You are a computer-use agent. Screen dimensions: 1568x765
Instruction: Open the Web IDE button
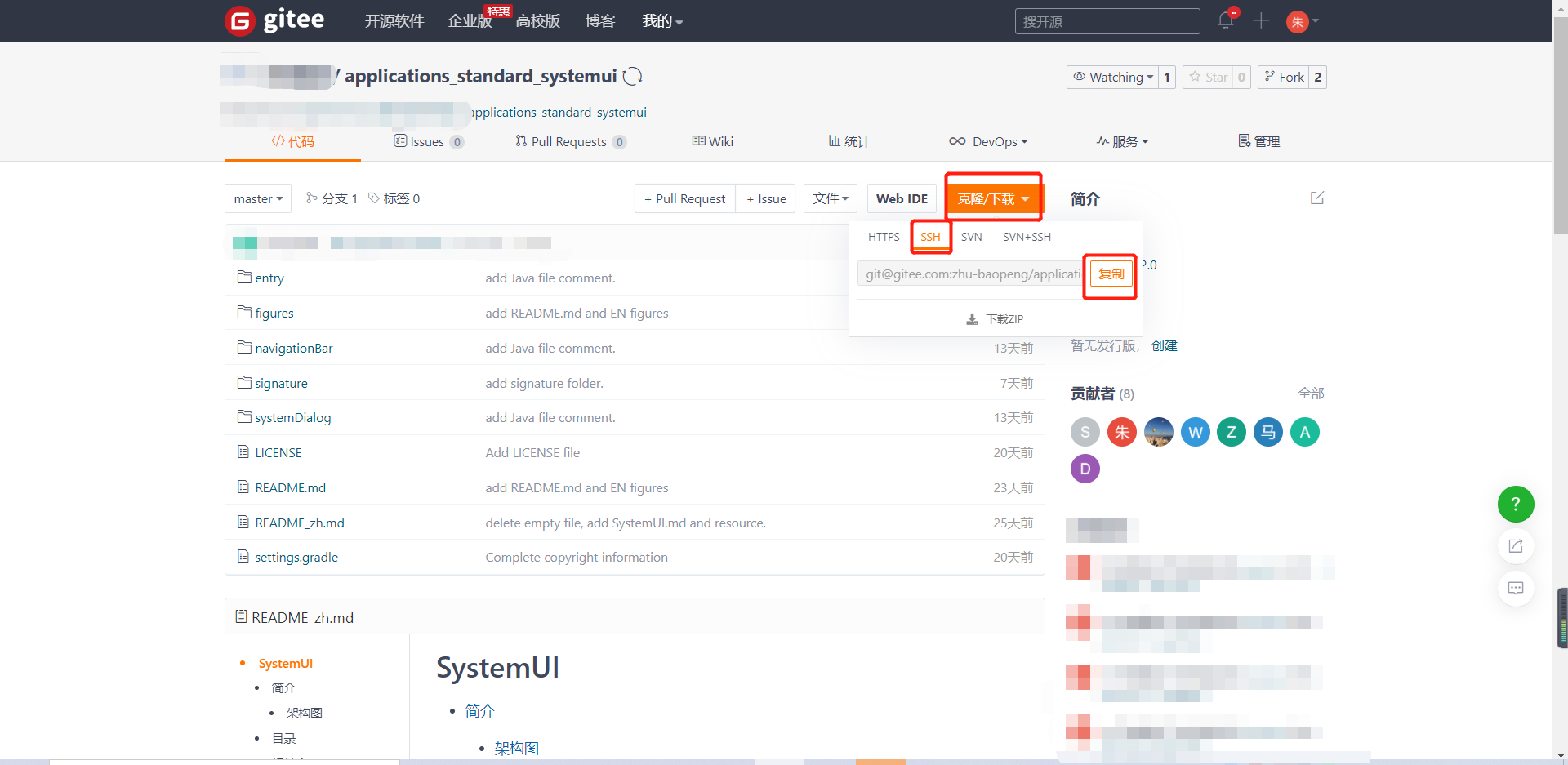[x=902, y=198]
